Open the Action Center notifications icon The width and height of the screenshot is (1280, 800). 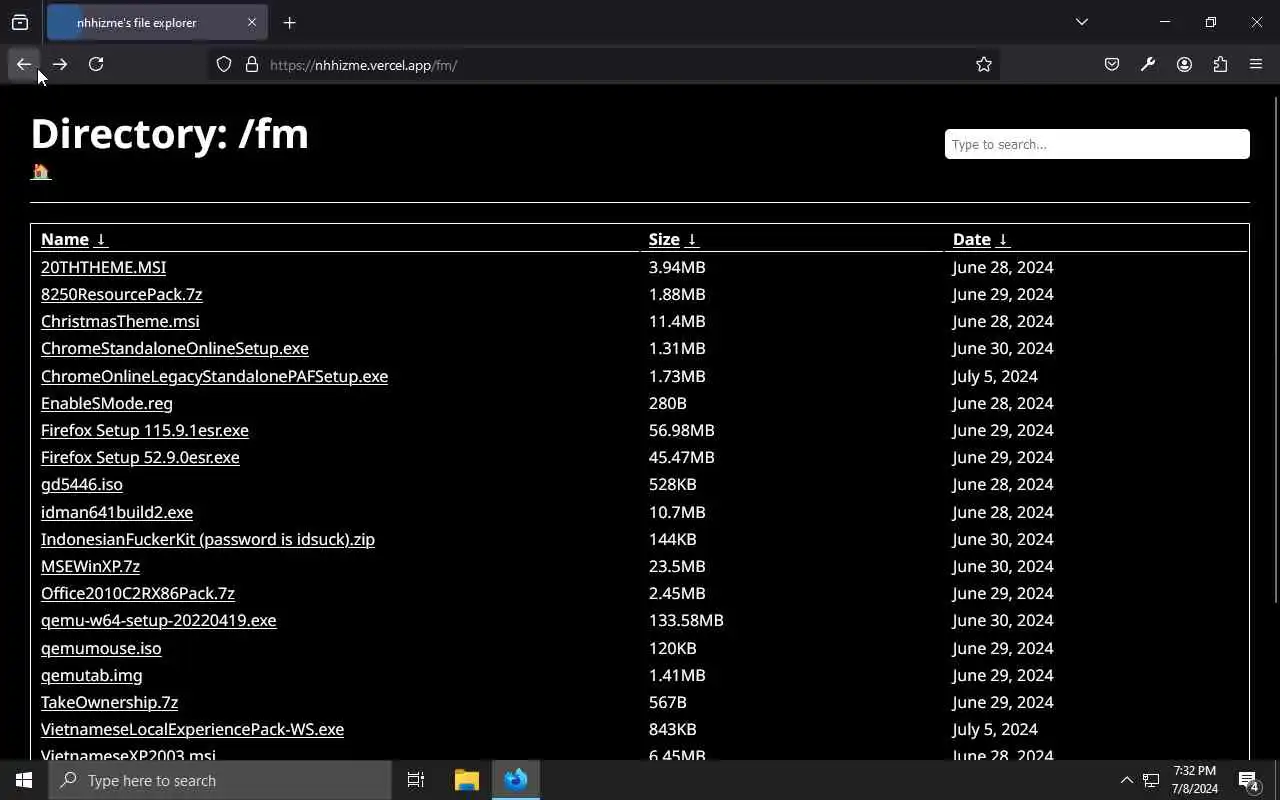[1248, 780]
